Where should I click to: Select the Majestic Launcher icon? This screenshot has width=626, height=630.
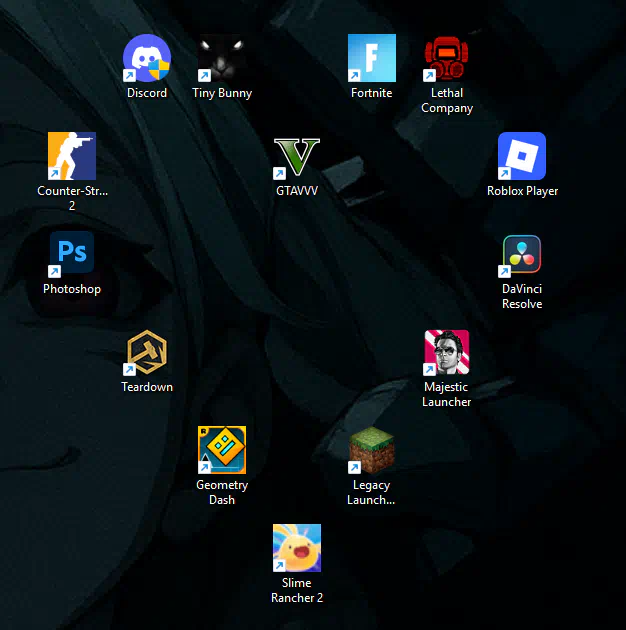[x=446, y=352]
